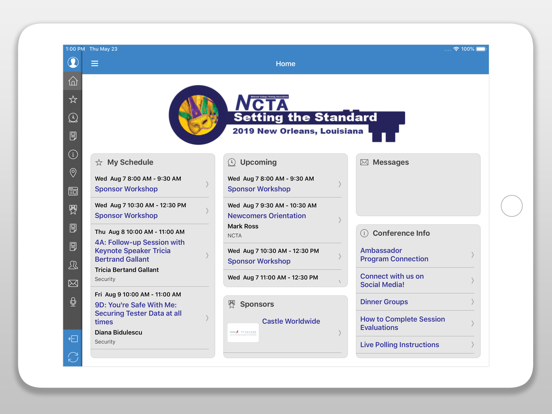Image resolution: width=552 pixels, height=414 pixels.
Task: Expand chevron for Castle Worldwide sponsor
Action: click(x=340, y=333)
